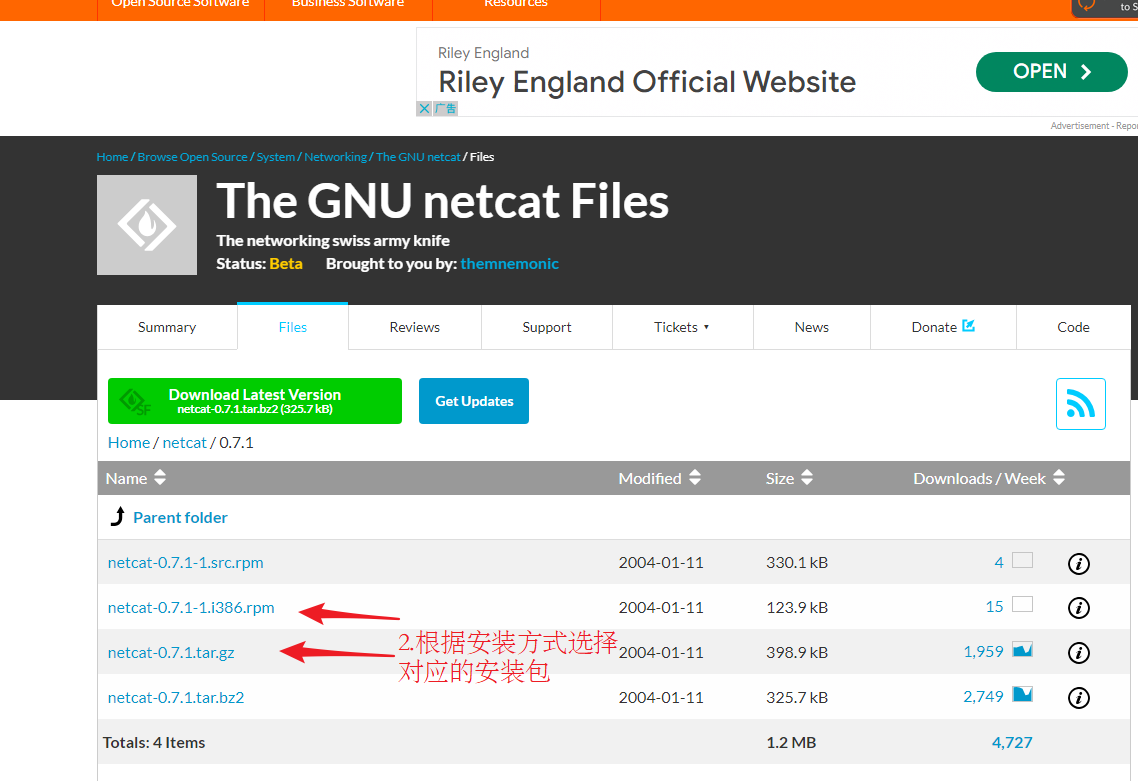The height and width of the screenshot is (781, 1138).
Task: Click Download Latest Version button
Action: (x=255, y=401)
